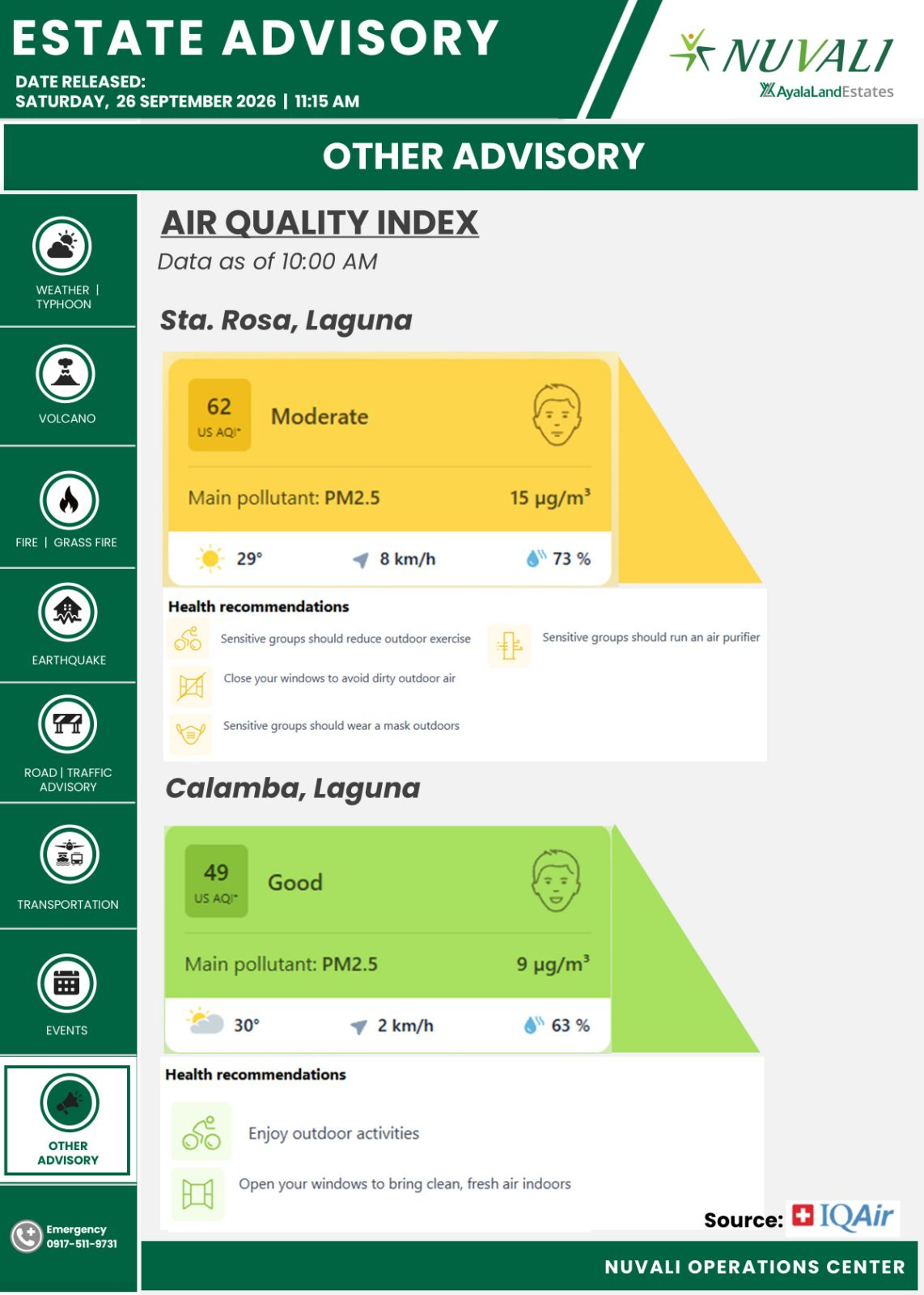
Task: Open the Events calendar icon
Action: coord(67,983)
